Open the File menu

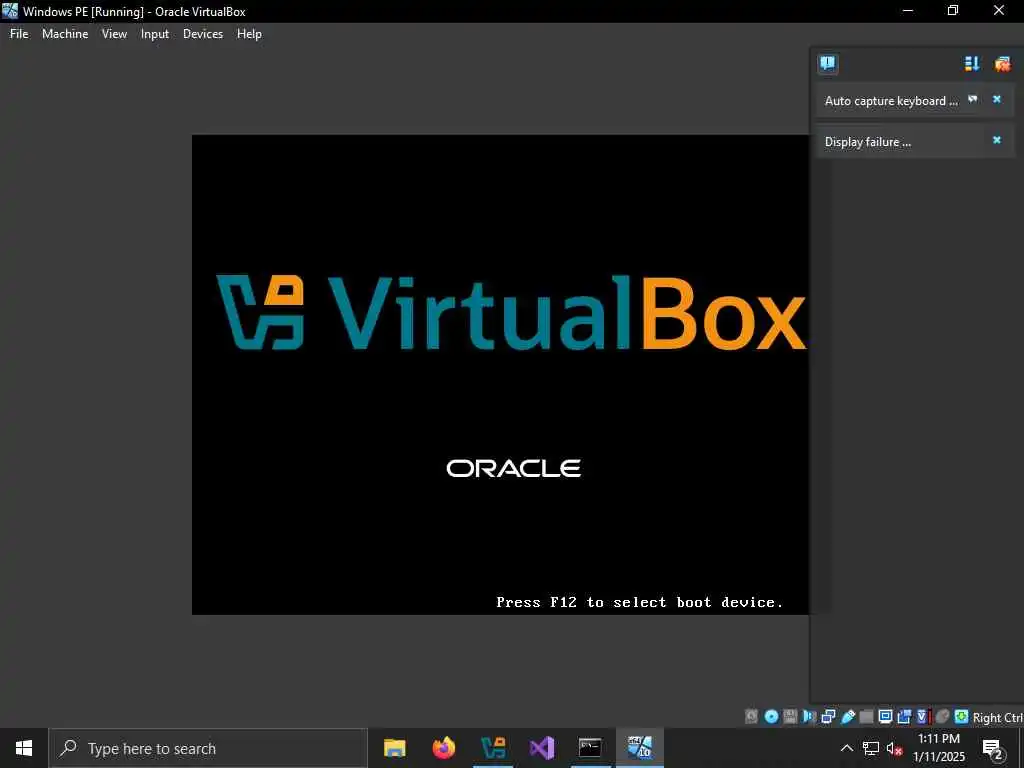click(x=19, y=34)
